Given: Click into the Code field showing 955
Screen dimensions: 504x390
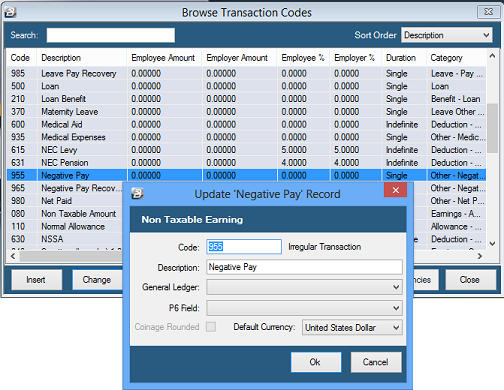Looking at the screenshot, I should click(x=244, y=247).
